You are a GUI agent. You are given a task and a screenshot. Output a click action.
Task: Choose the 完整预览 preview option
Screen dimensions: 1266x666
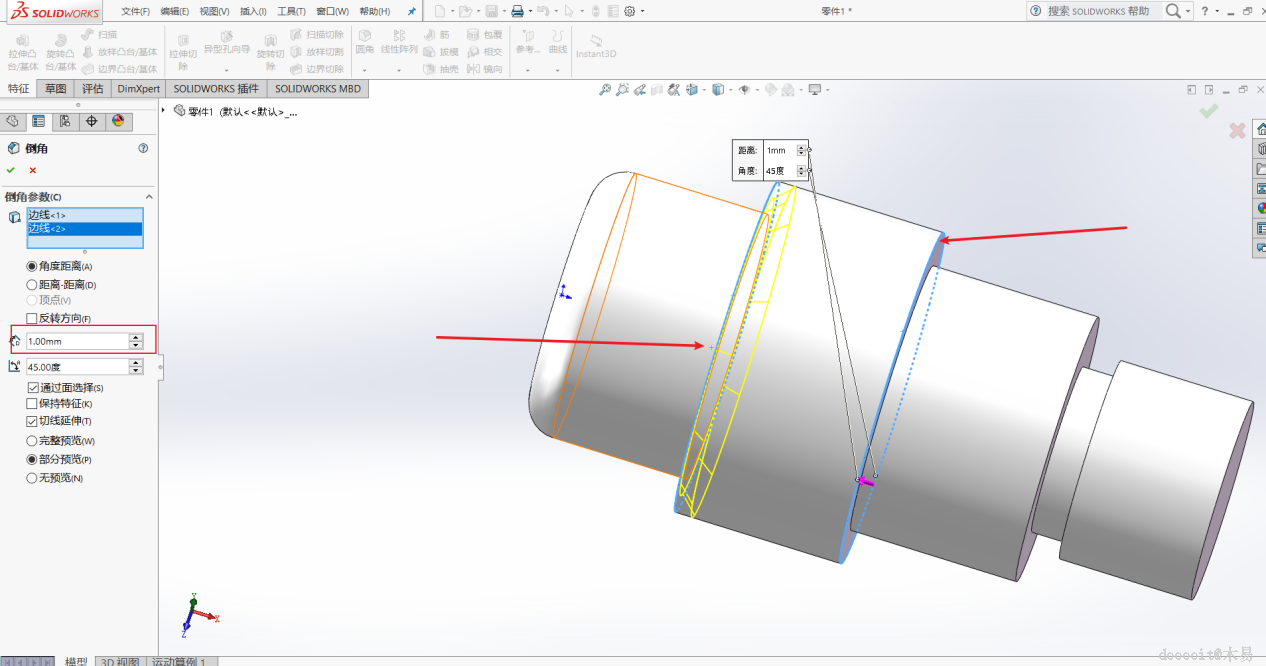[32, 441]
